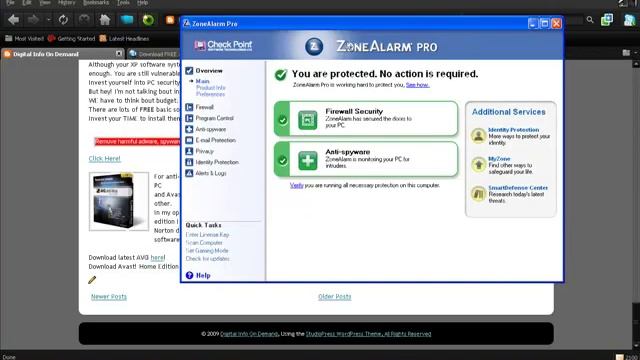Switch to the Download FREE browser tab

(153, 54)
